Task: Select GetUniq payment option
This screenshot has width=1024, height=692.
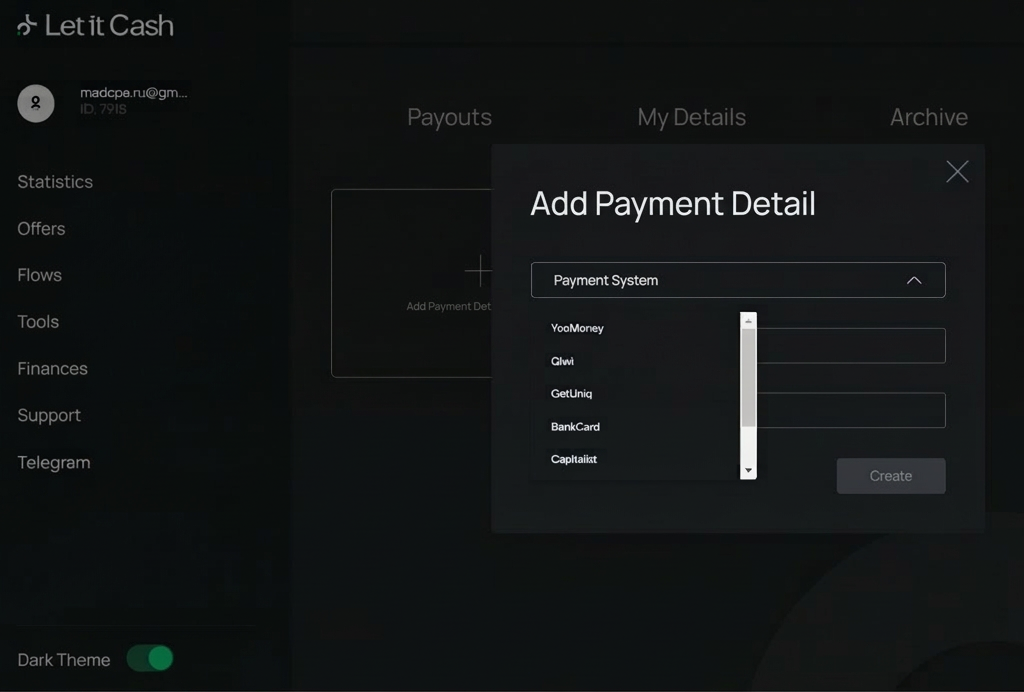Action: (x=571, y=394)
